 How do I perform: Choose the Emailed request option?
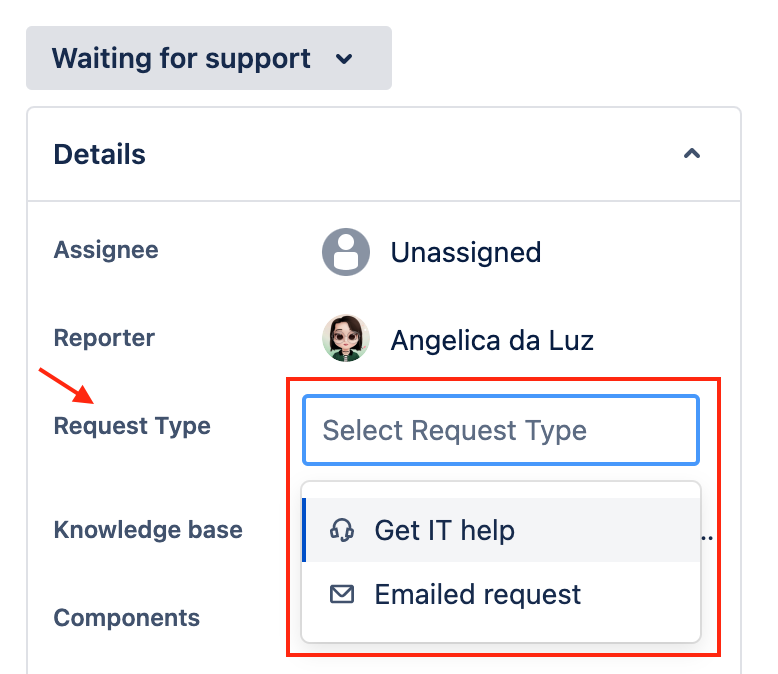477,595
